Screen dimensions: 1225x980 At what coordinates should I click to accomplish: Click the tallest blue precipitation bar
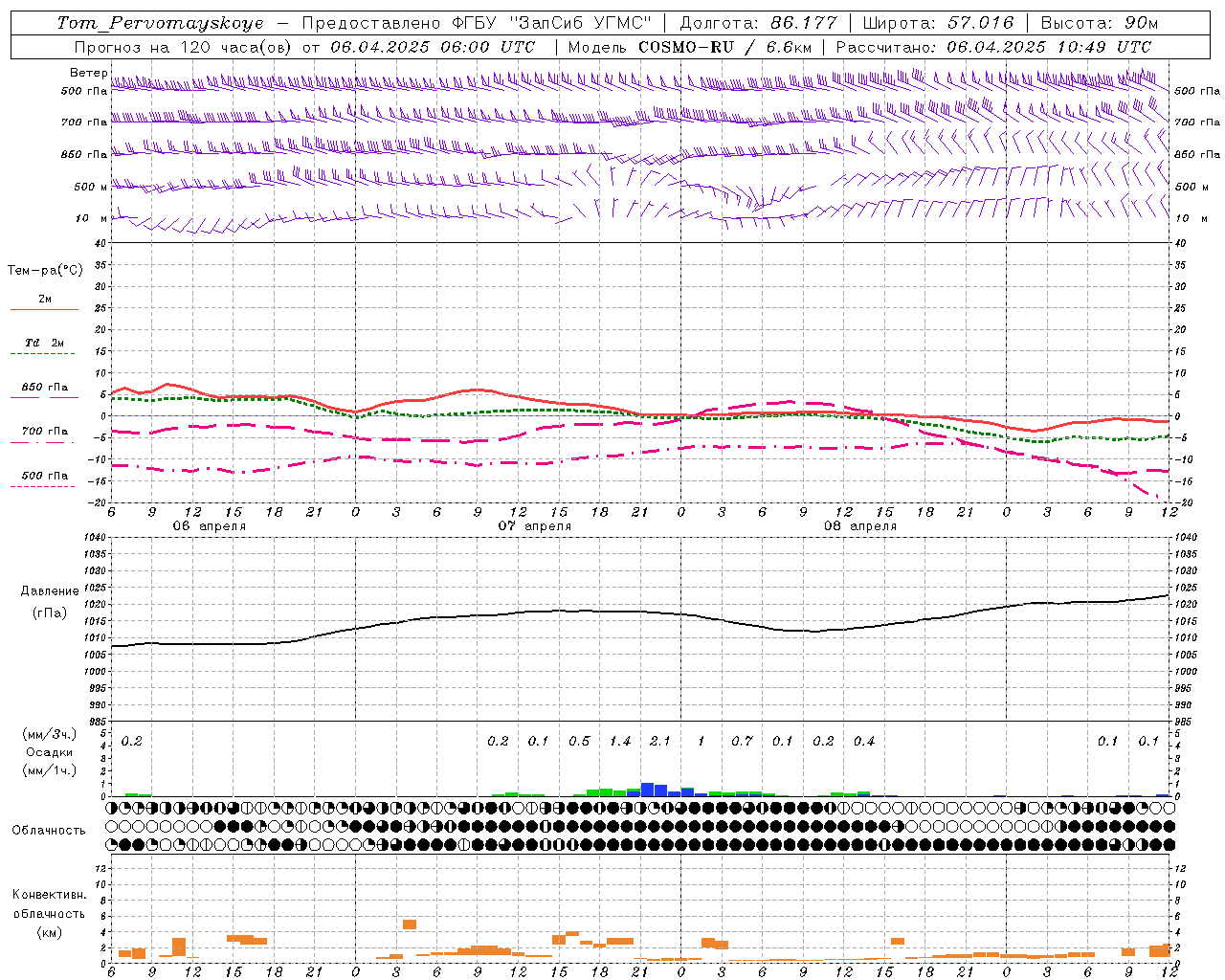(647, 790)
